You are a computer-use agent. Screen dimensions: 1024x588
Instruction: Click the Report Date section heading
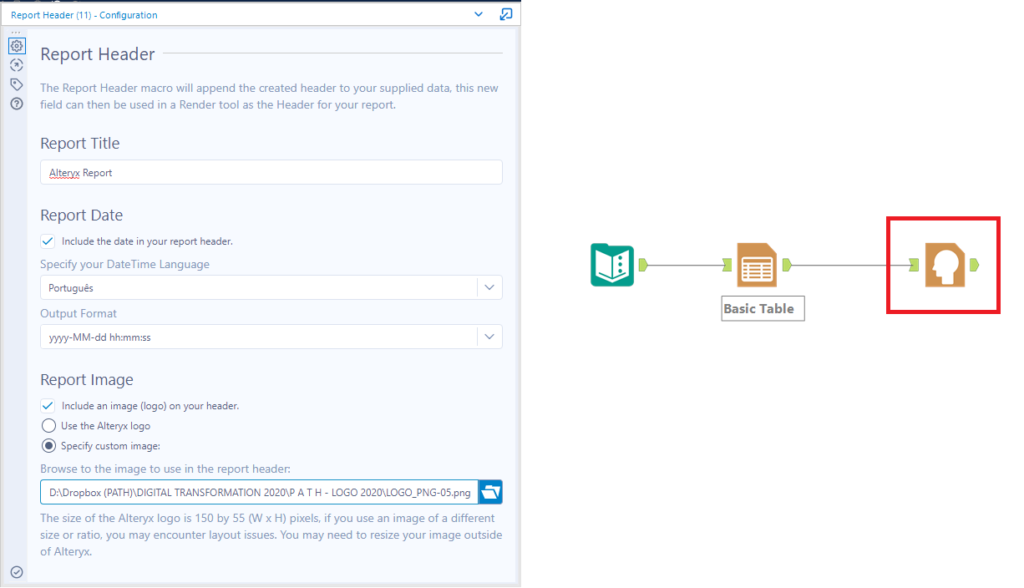click(x=81, y=215)
